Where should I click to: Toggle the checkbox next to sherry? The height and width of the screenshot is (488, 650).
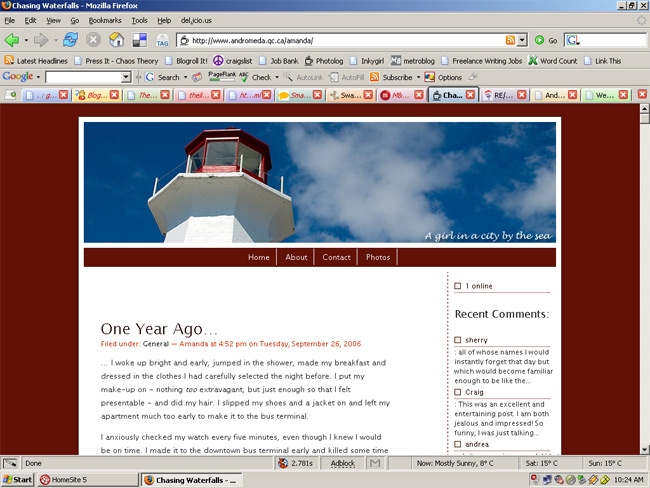458,340
